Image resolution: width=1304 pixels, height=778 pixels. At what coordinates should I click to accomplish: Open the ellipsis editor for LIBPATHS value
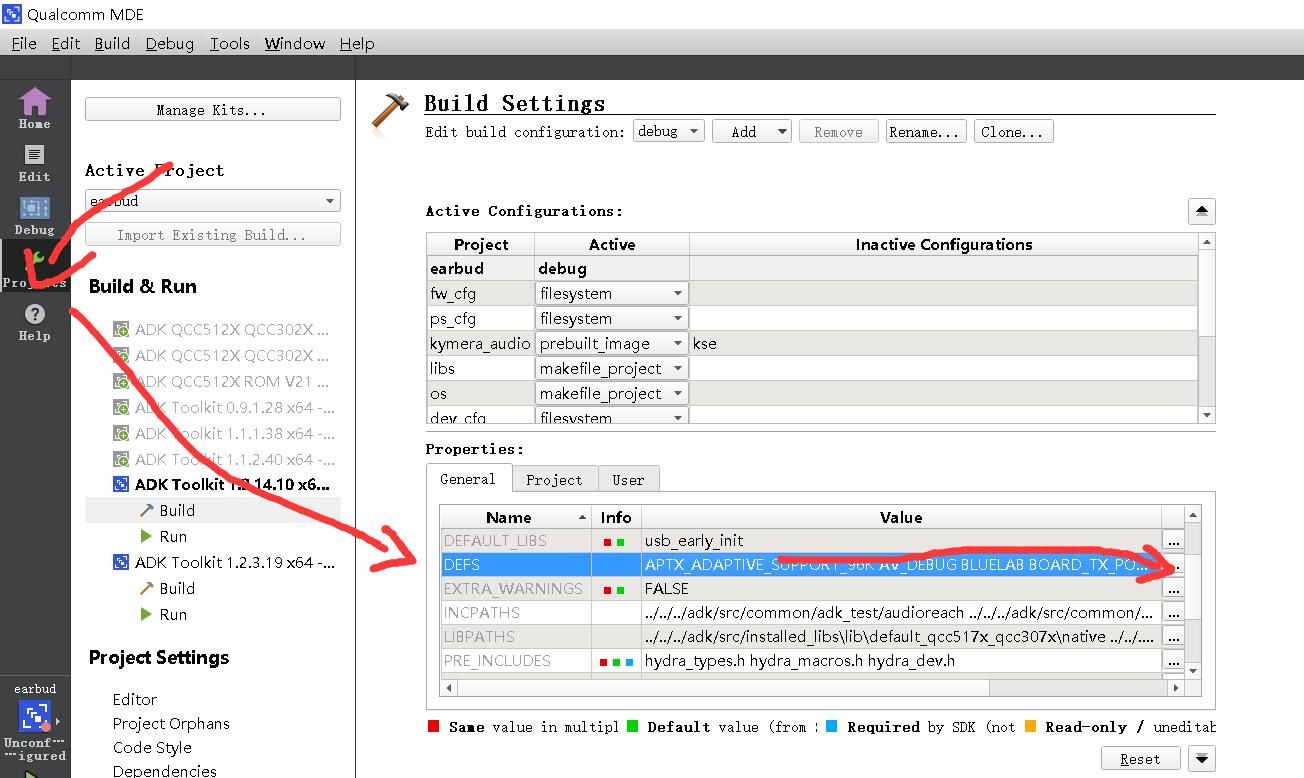point(1173,637)
